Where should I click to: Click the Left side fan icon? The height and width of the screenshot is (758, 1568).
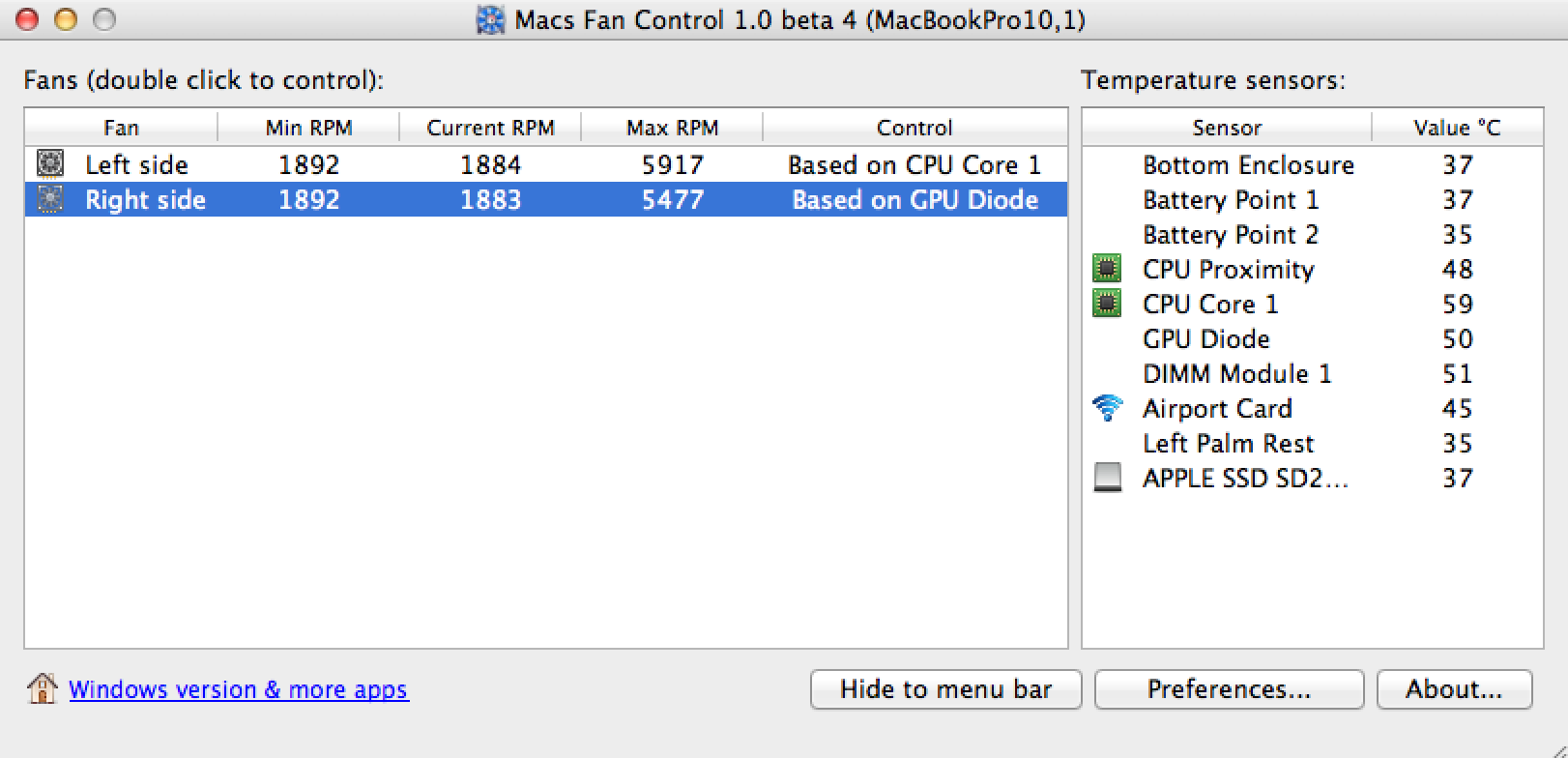(50, 163)
